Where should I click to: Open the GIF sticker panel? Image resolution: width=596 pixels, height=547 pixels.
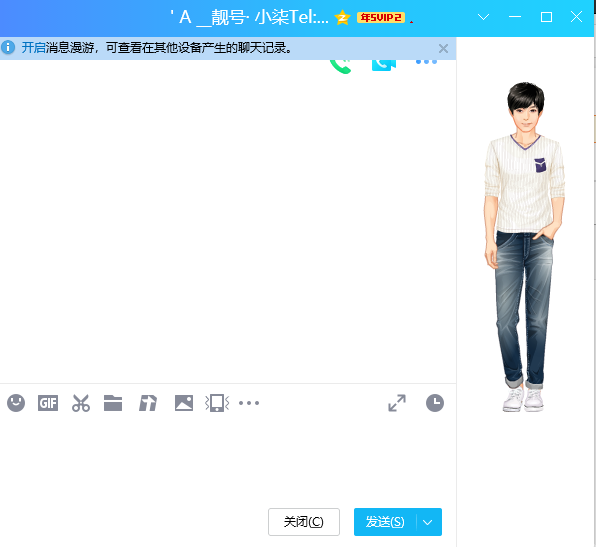pyautogui.click(x=48, y=403)
